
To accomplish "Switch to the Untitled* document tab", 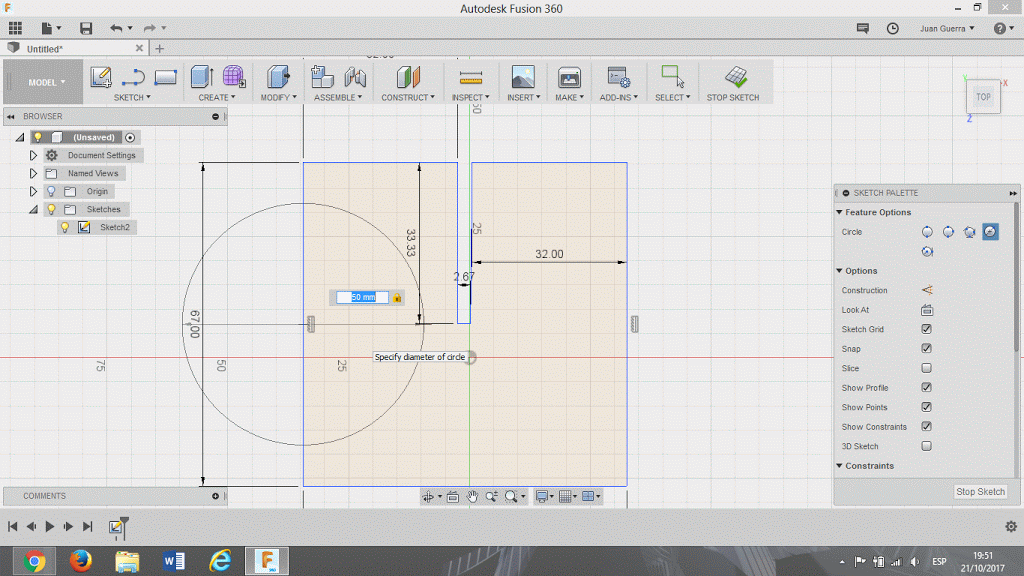I will coord(45,48).
